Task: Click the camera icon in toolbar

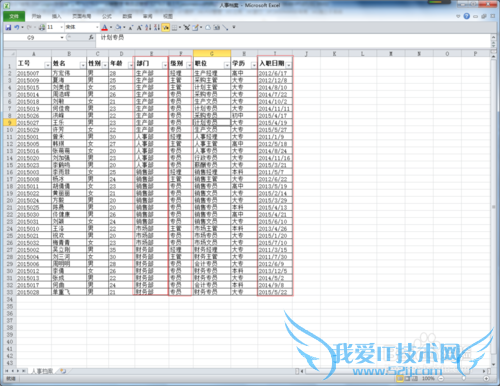Action: [217, 27]
